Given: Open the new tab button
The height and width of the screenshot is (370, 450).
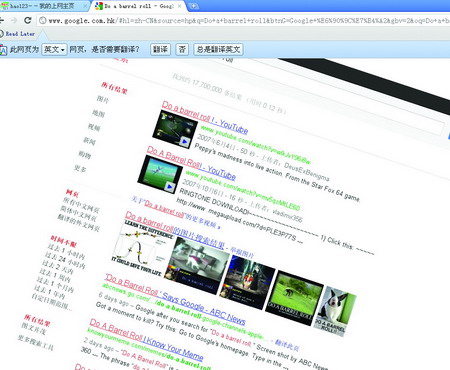Looking at the screenshot, I should pyautogui.click(x=193, y=6).
